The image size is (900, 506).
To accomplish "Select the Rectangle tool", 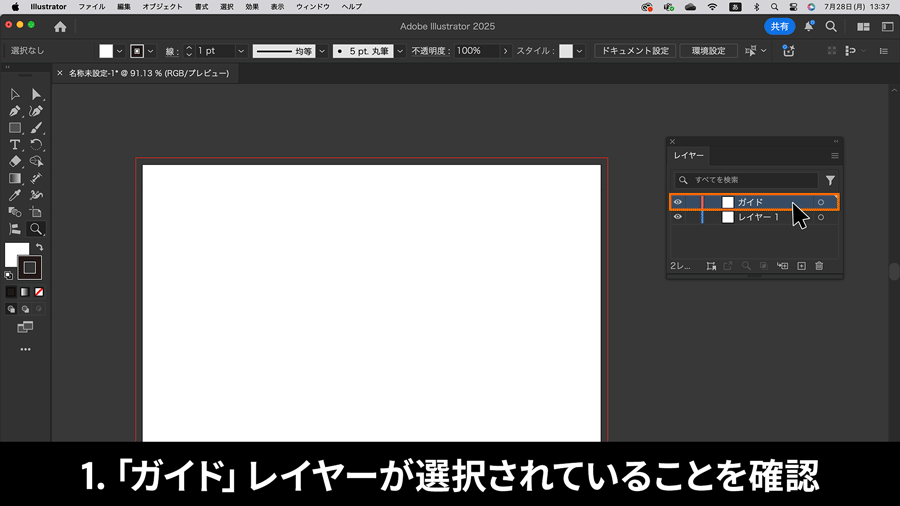I will tap(15, 128).
